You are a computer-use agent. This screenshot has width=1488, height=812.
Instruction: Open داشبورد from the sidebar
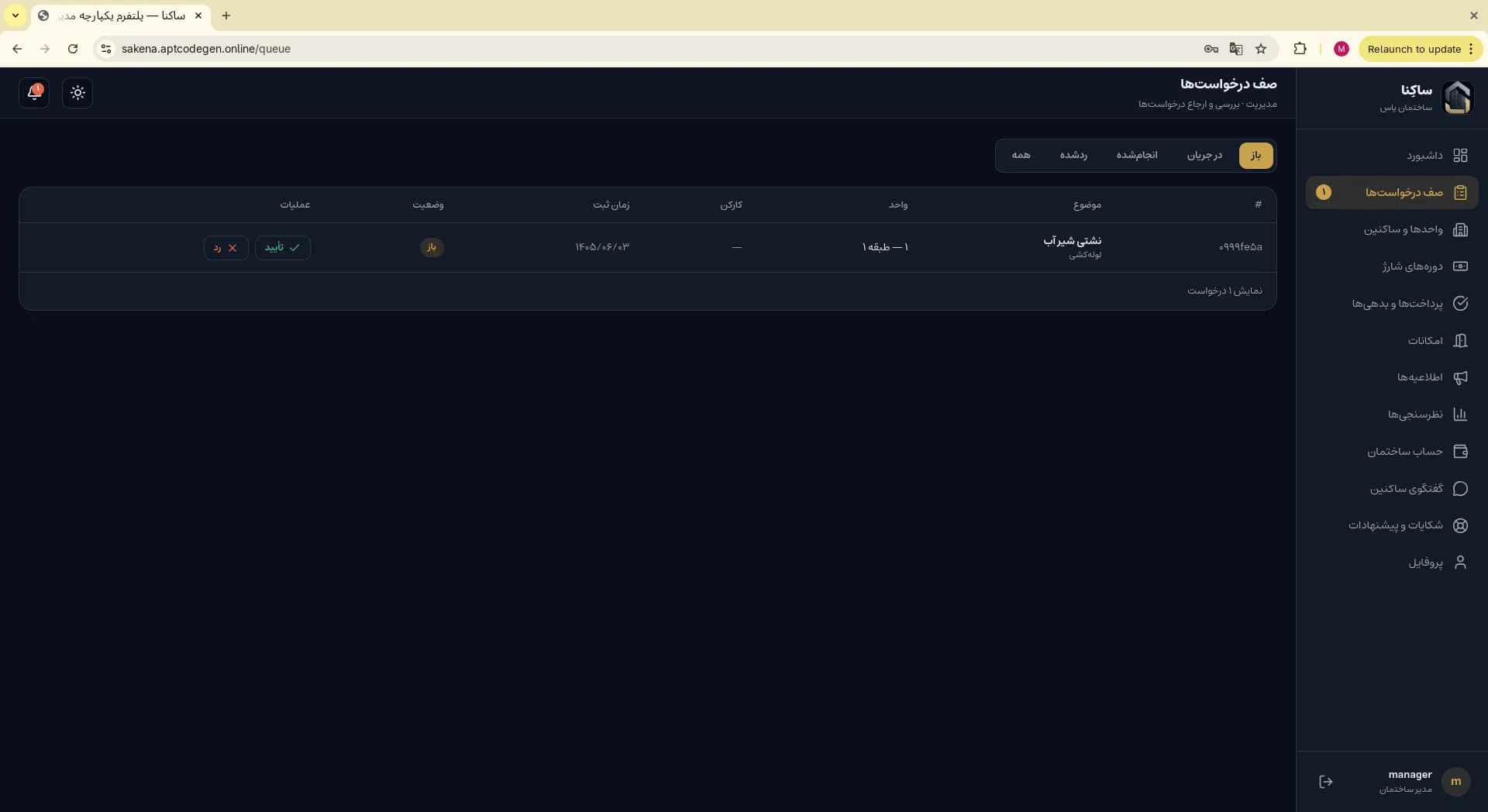[1392, 156]
